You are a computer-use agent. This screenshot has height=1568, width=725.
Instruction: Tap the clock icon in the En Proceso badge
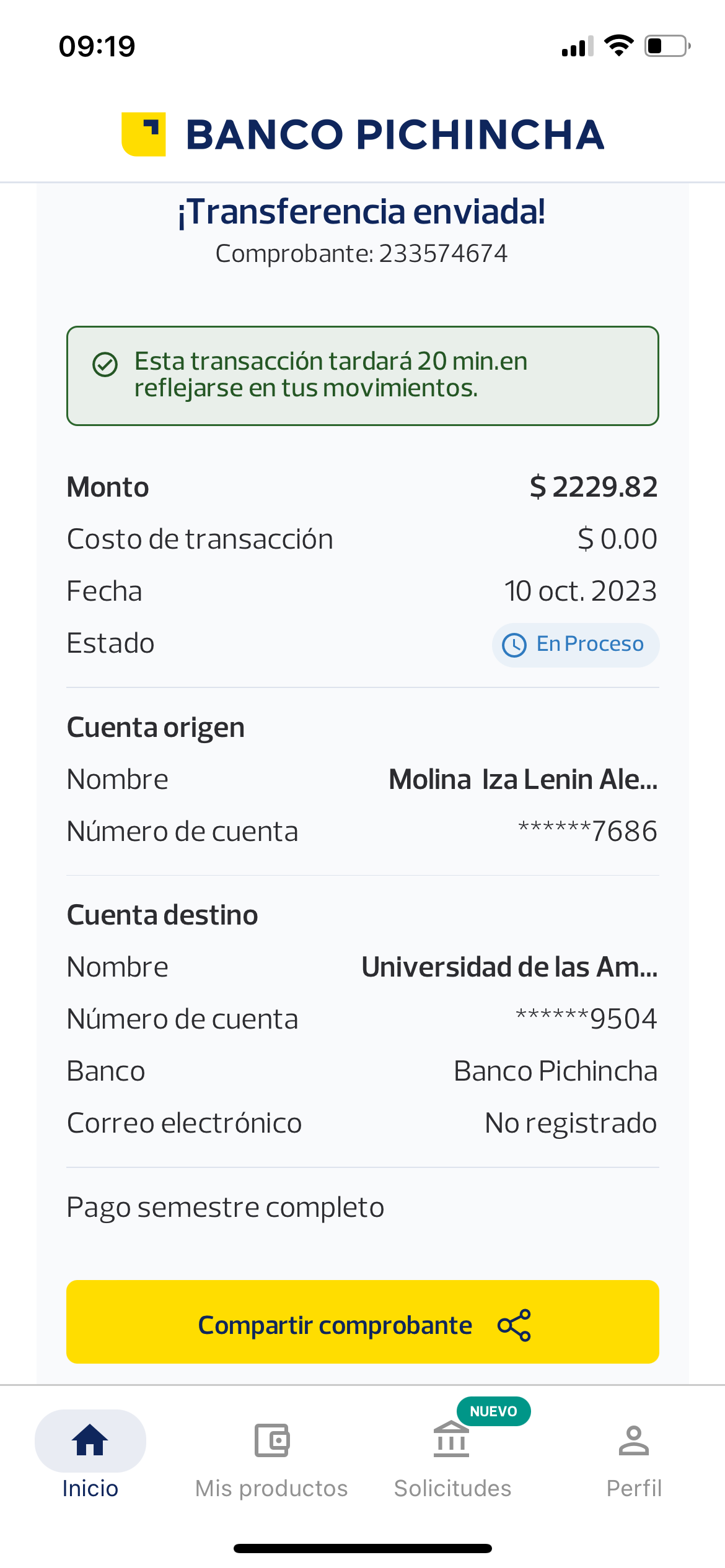tap(514, 645)
